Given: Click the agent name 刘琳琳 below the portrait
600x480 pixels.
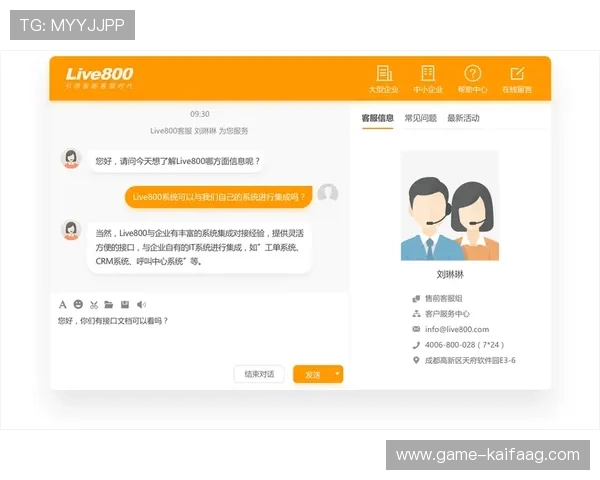Looking at the screenshot, I should [450, 274].
